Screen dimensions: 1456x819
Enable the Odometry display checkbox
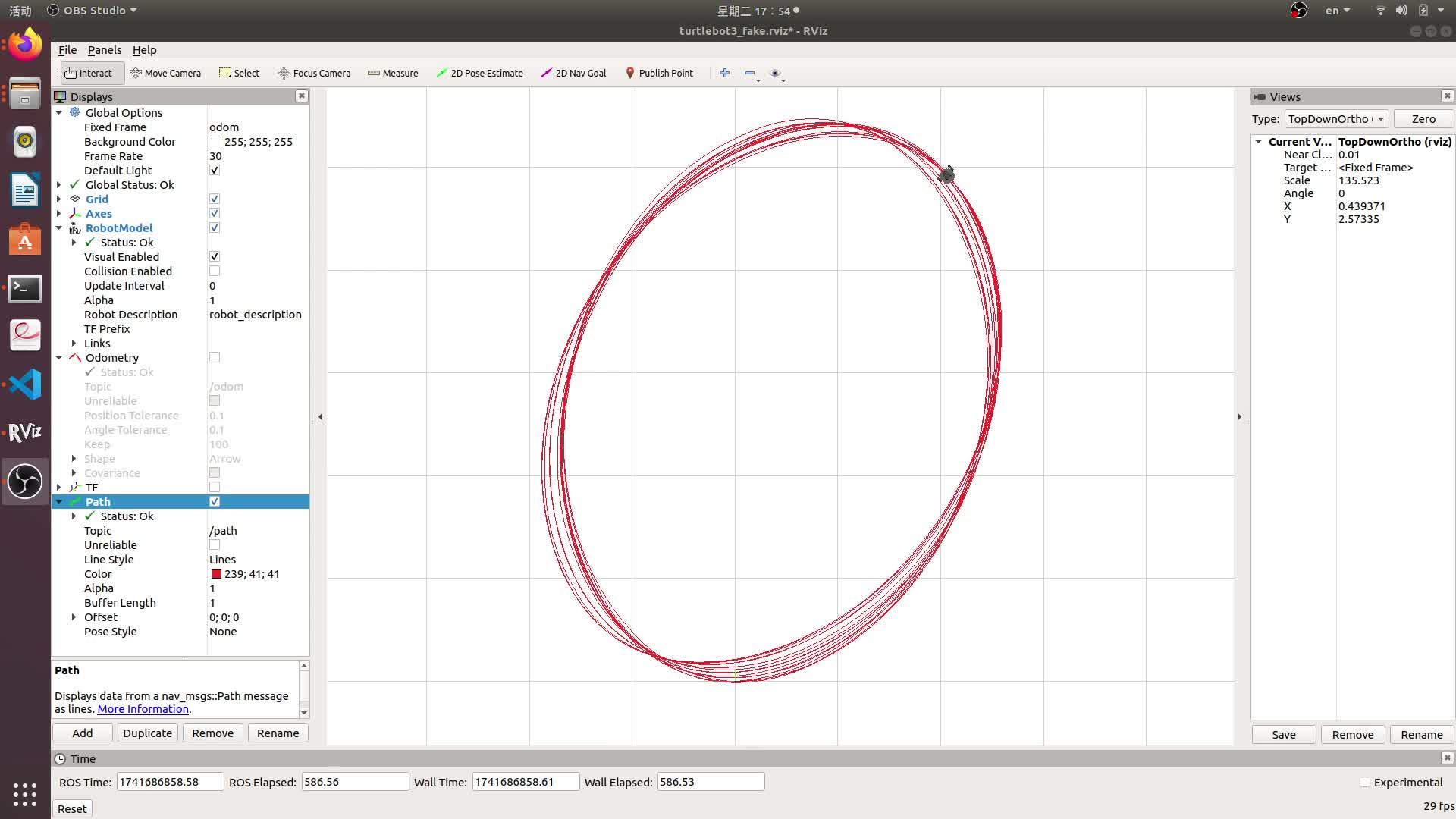pos(215,357)
